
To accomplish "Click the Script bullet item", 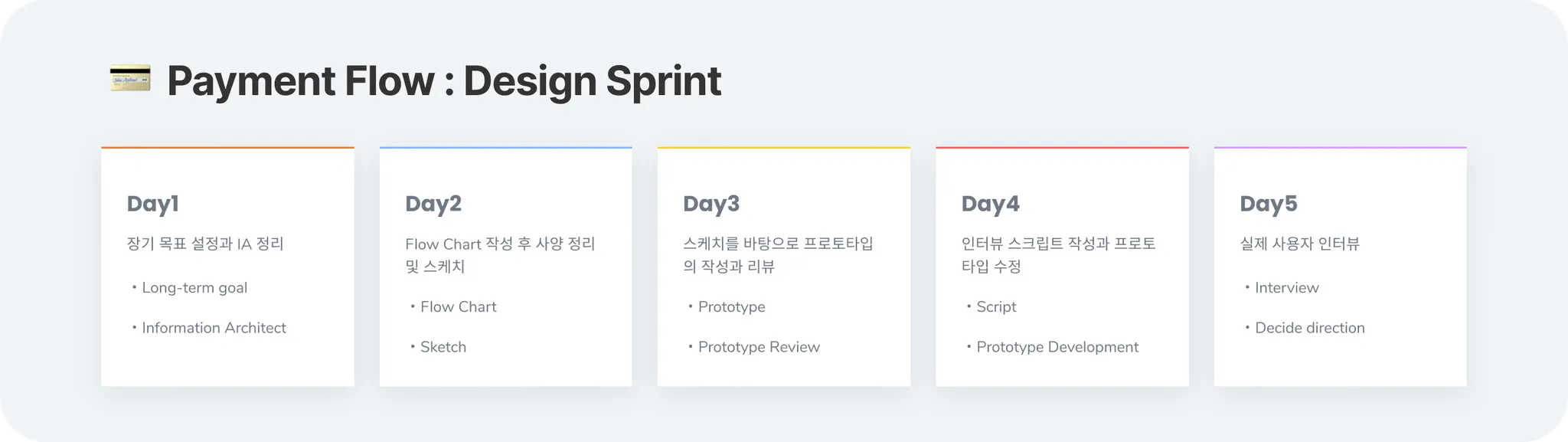I will [996, 307].
